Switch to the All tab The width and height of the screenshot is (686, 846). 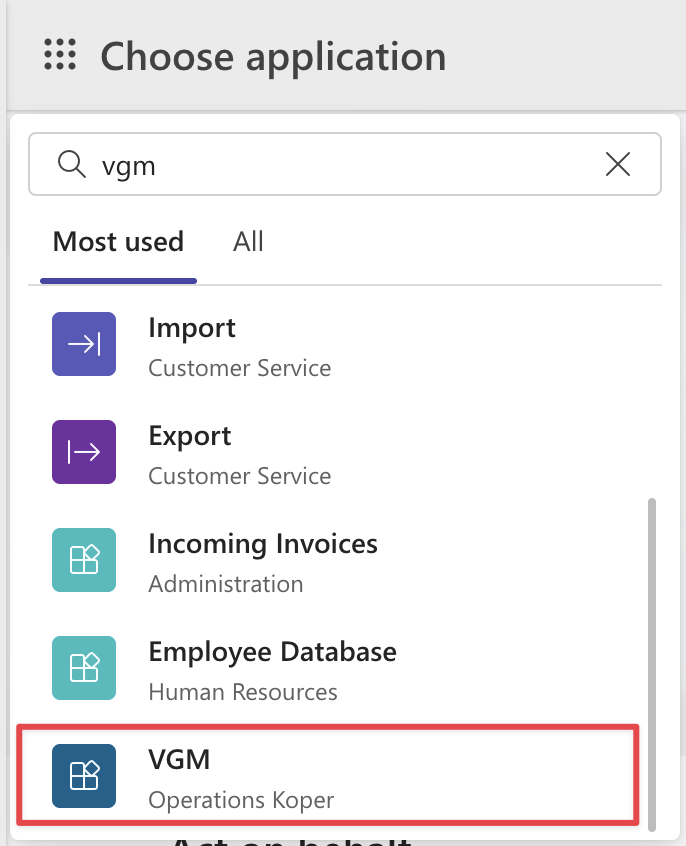point(248,242)
